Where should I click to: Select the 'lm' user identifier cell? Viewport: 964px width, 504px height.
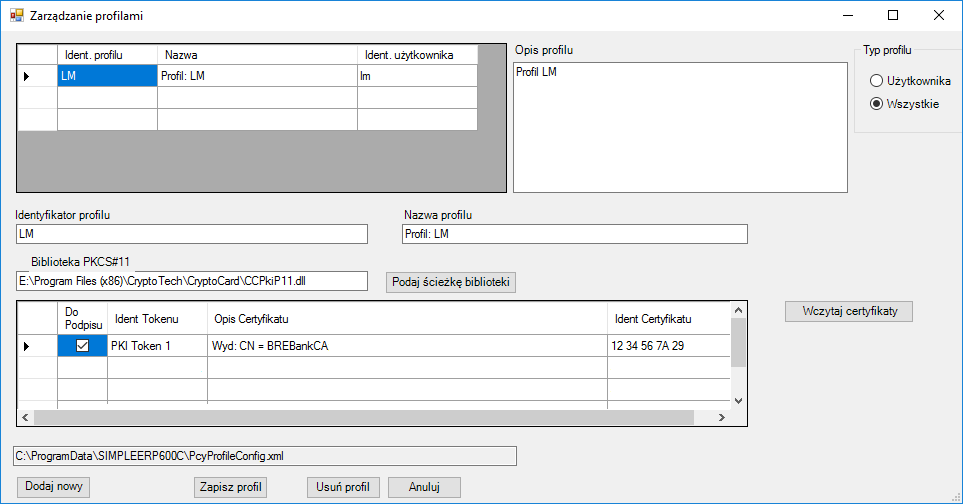coord(417,76)
